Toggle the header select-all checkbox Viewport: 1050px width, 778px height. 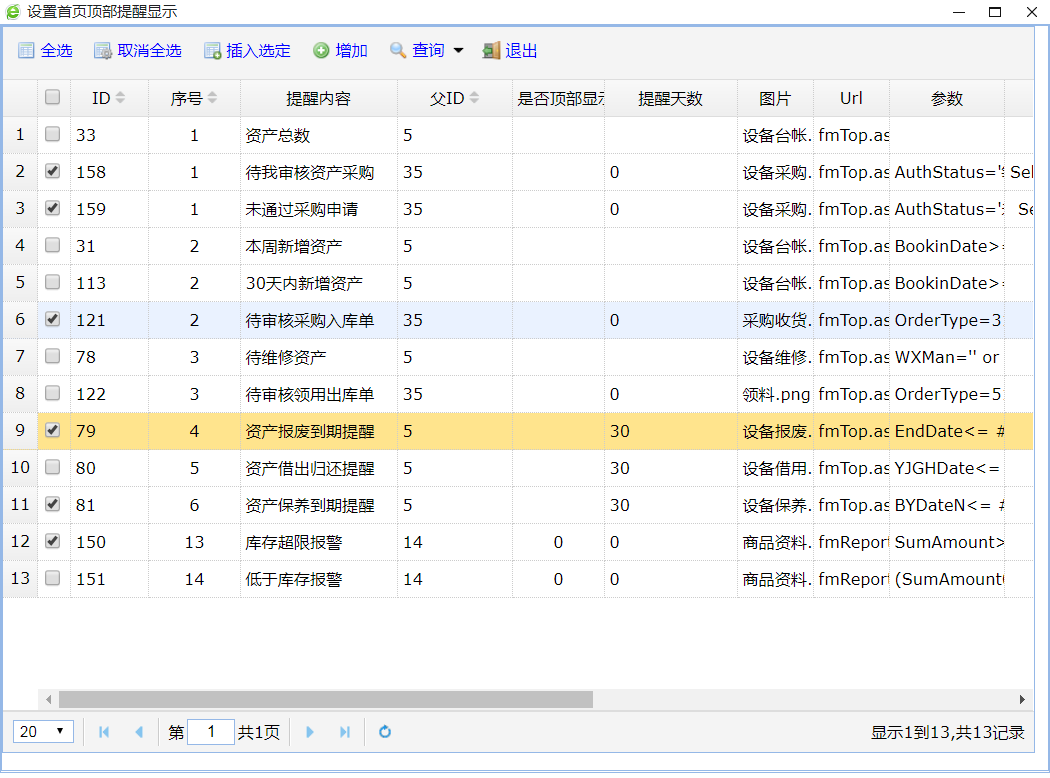click(53, 97)
